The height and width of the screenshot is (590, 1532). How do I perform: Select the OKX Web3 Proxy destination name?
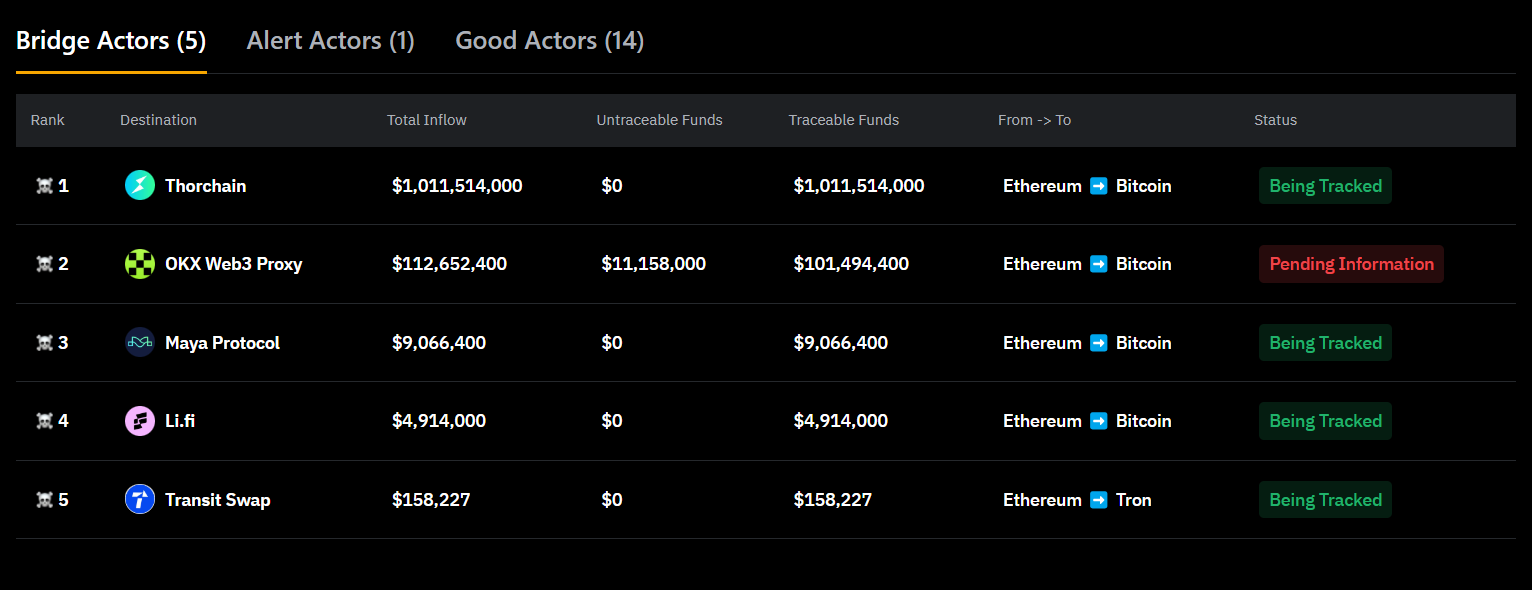[x=233, y=264]
